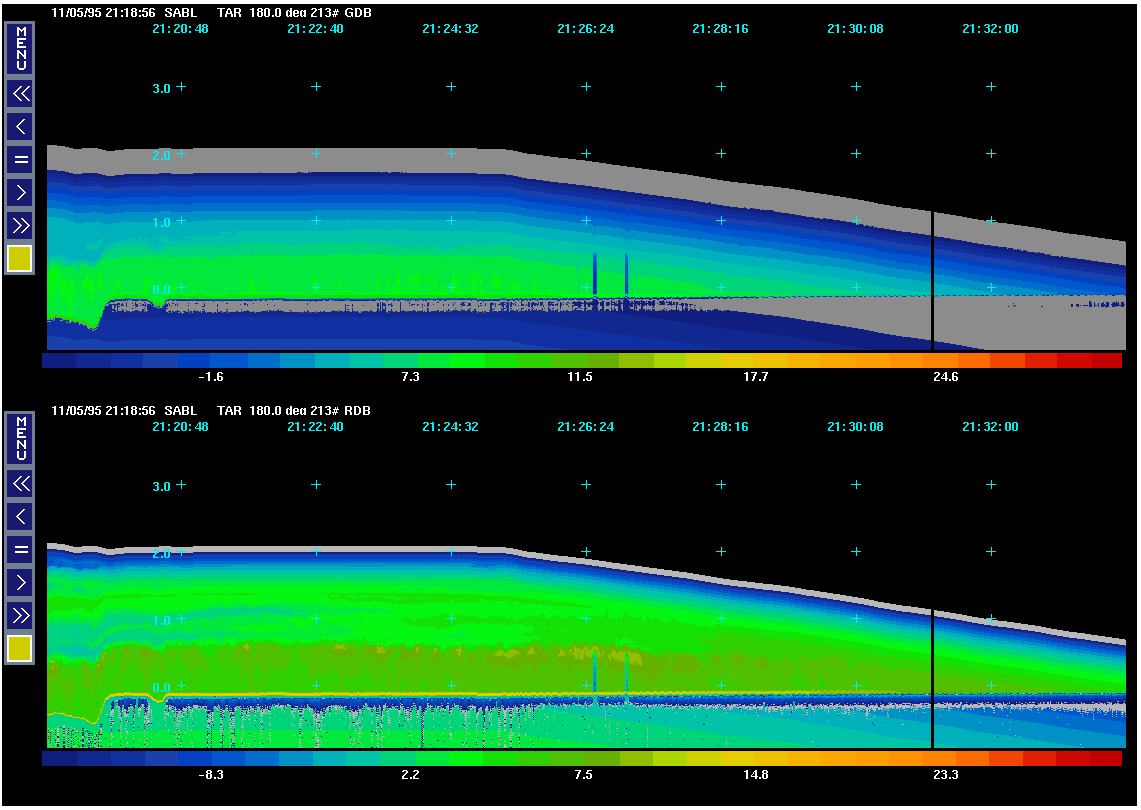Click the single-left arrow in the bottom RDB panel
The image size is (1141, 810).
[20, 517]
